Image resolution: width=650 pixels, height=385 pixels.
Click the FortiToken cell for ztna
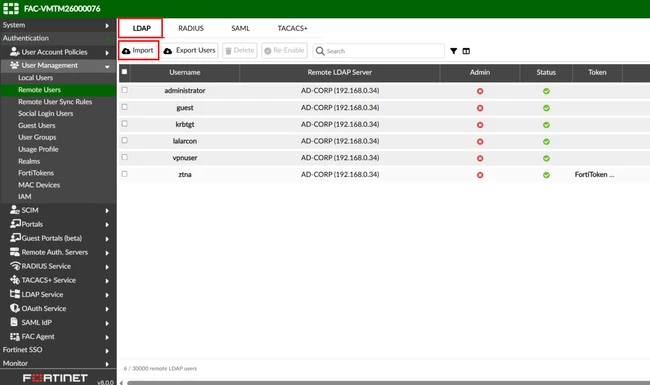594,174
